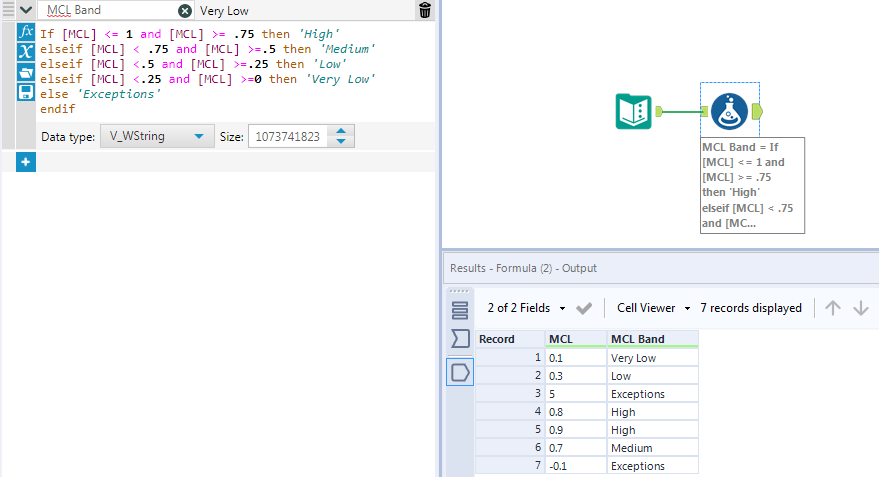Open saved expressions folder icon

26,72
